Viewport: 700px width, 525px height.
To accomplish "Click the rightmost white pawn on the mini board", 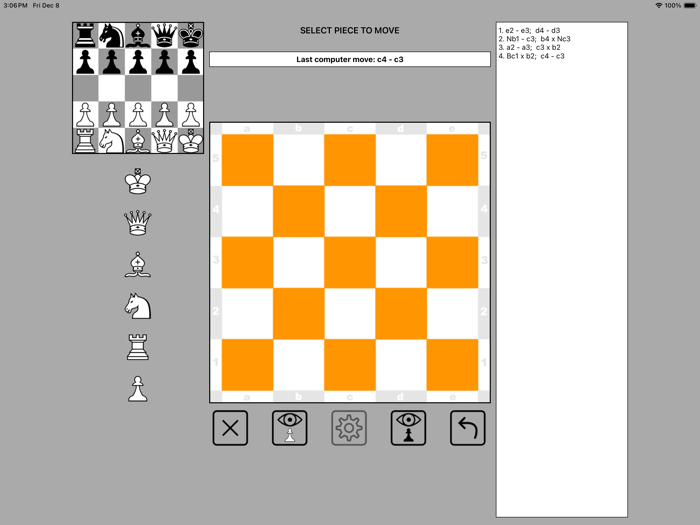I will 191,114.
